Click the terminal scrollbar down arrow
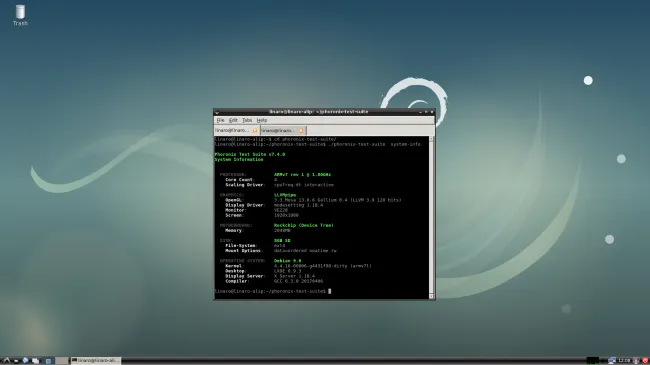650x365 pixels. (432, 296)
